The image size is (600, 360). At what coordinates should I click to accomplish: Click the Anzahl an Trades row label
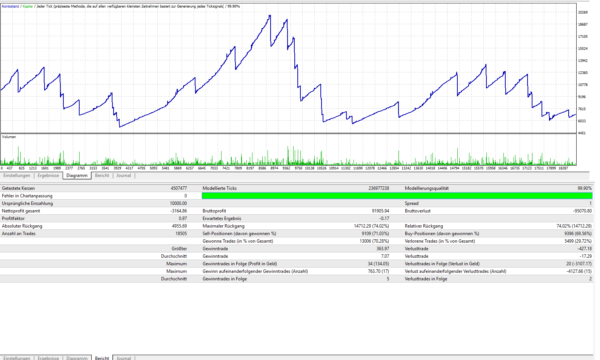pos(19,233)
